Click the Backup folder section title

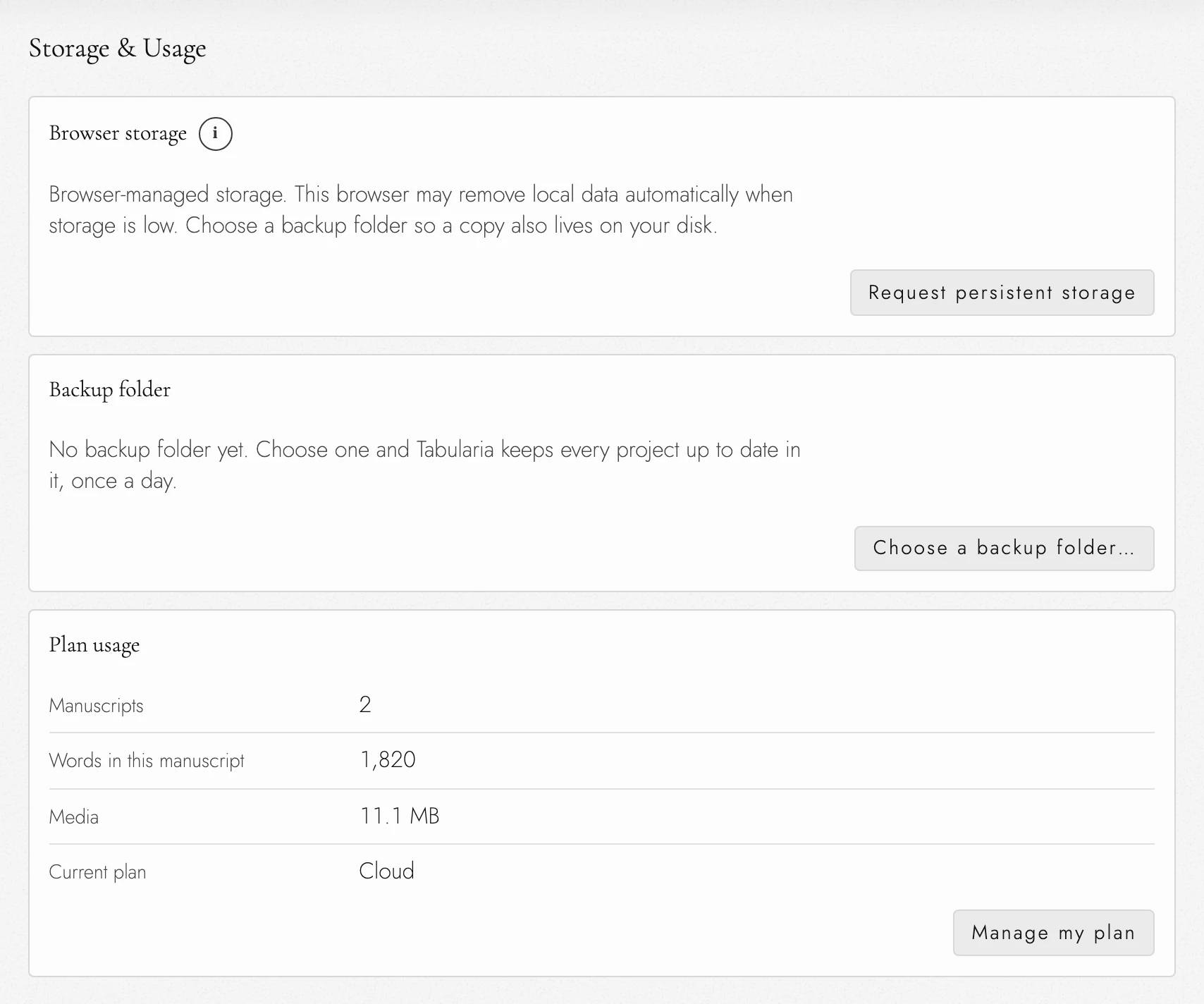(x=110, y=390)
